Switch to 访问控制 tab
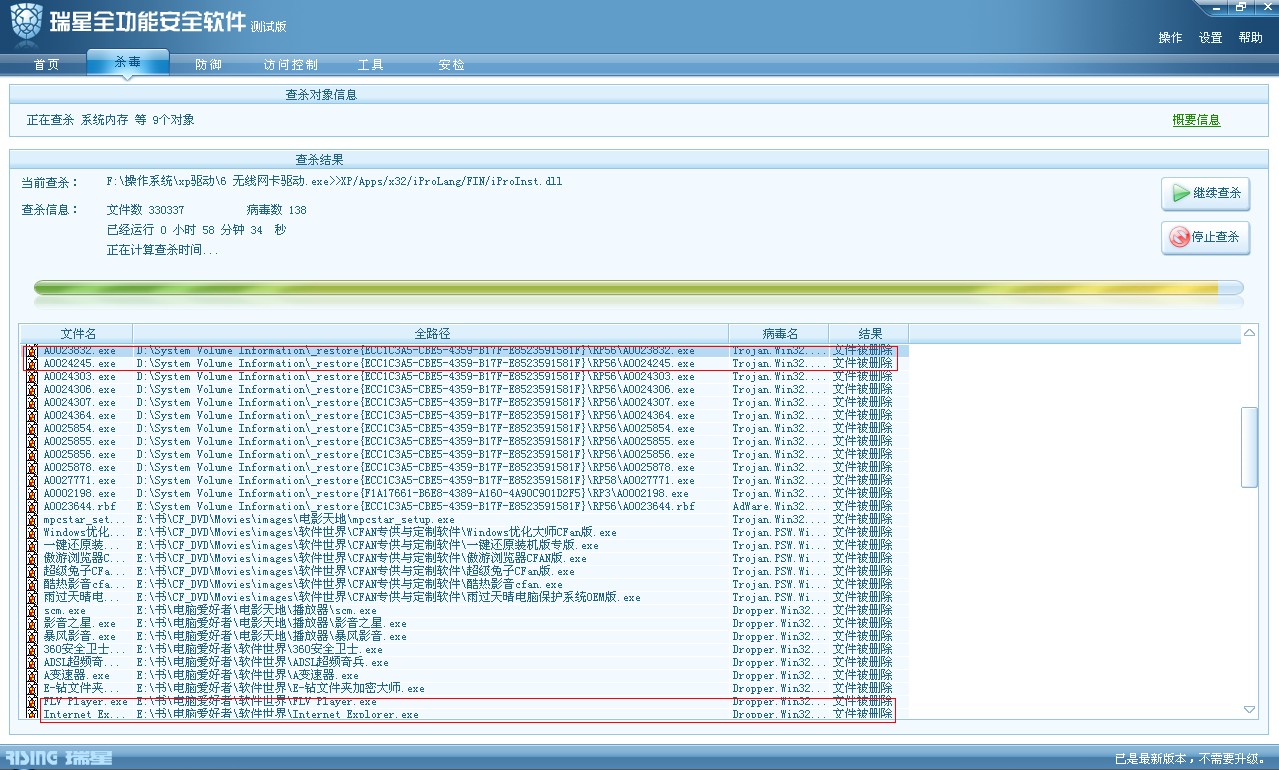Viewport: 1279px width, 770px height. coord(291,65)
